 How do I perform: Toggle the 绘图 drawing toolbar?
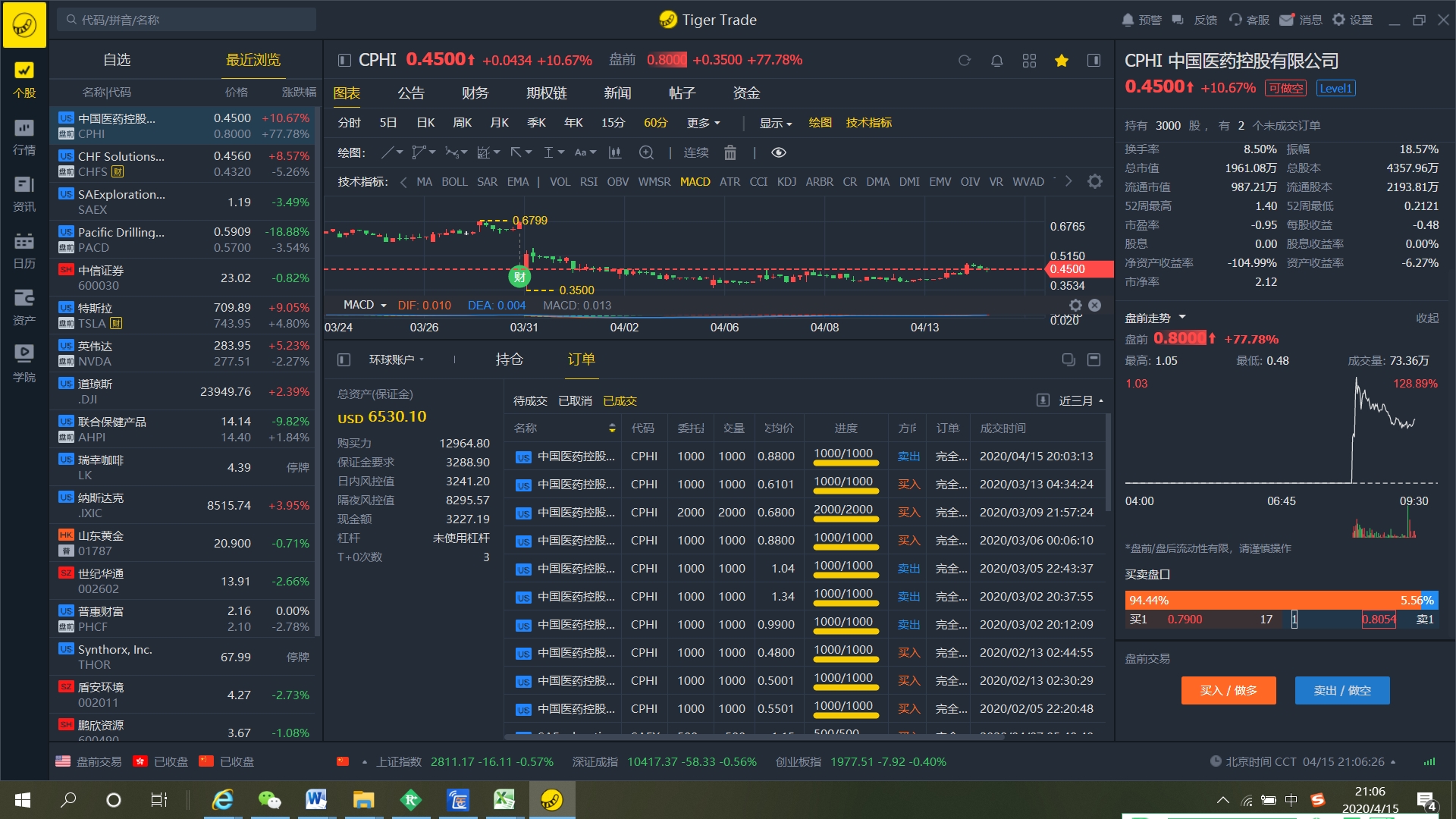[820, 122]
